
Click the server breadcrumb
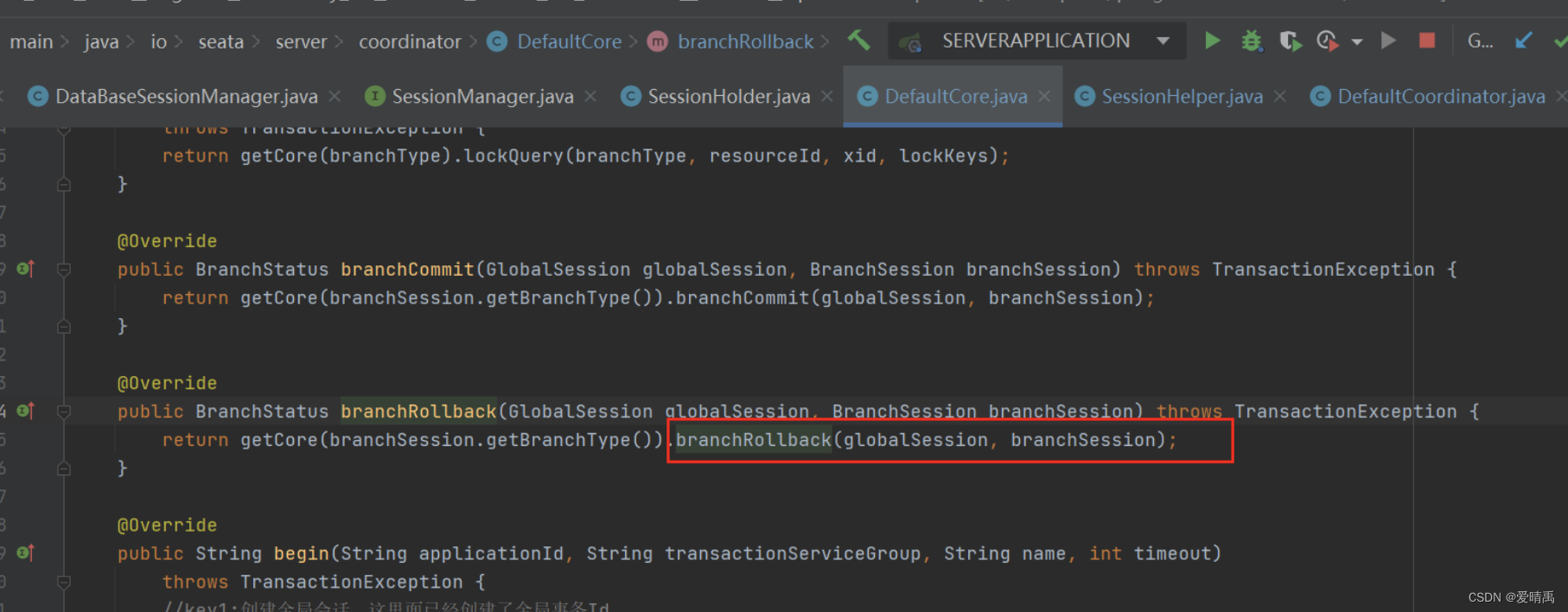[x=301, y=41]
